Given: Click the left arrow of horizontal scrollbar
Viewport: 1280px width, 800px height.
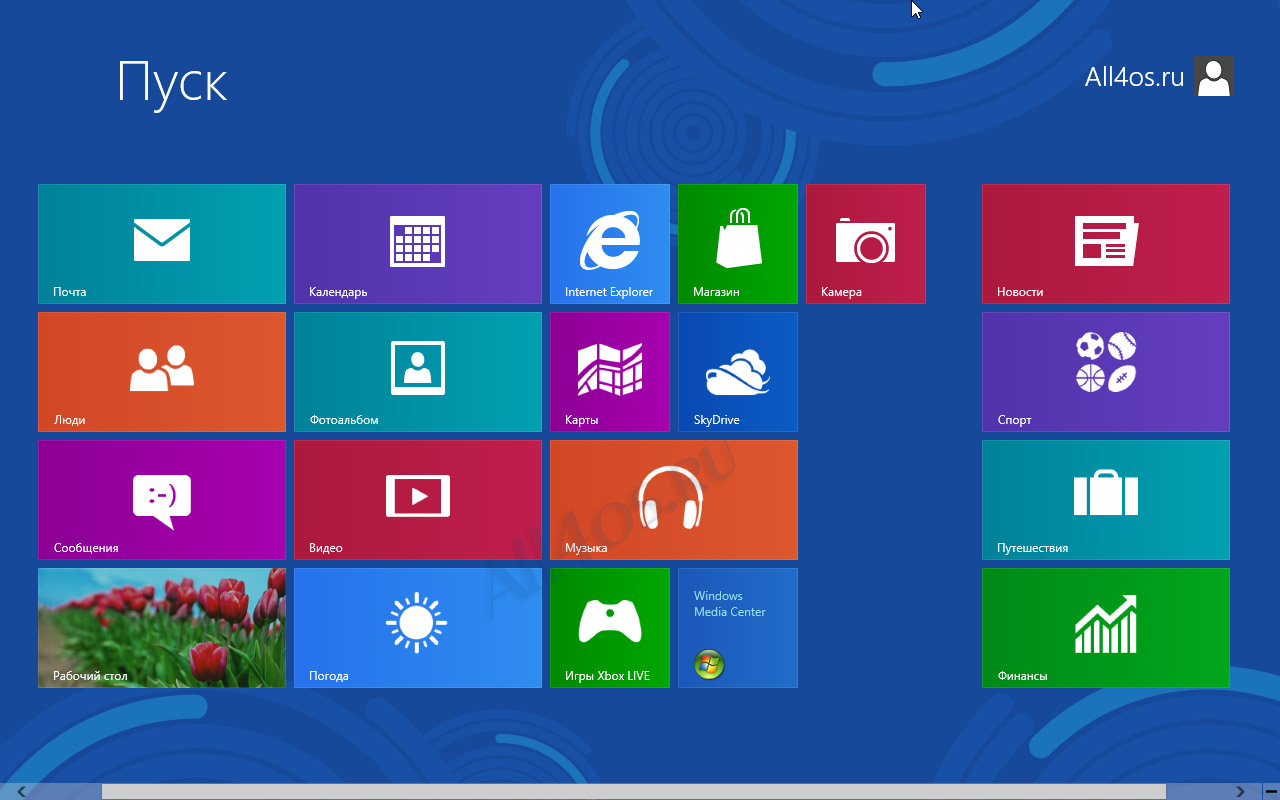Looking at the screenshot, I should click(x=21, y=792).
